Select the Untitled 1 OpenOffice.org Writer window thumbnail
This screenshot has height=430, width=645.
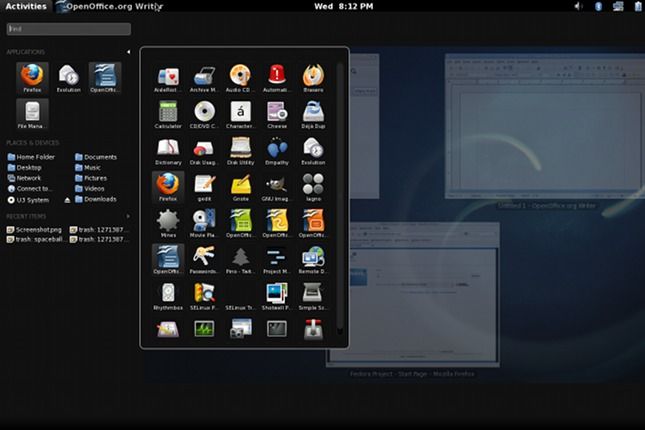click(544, 126)
